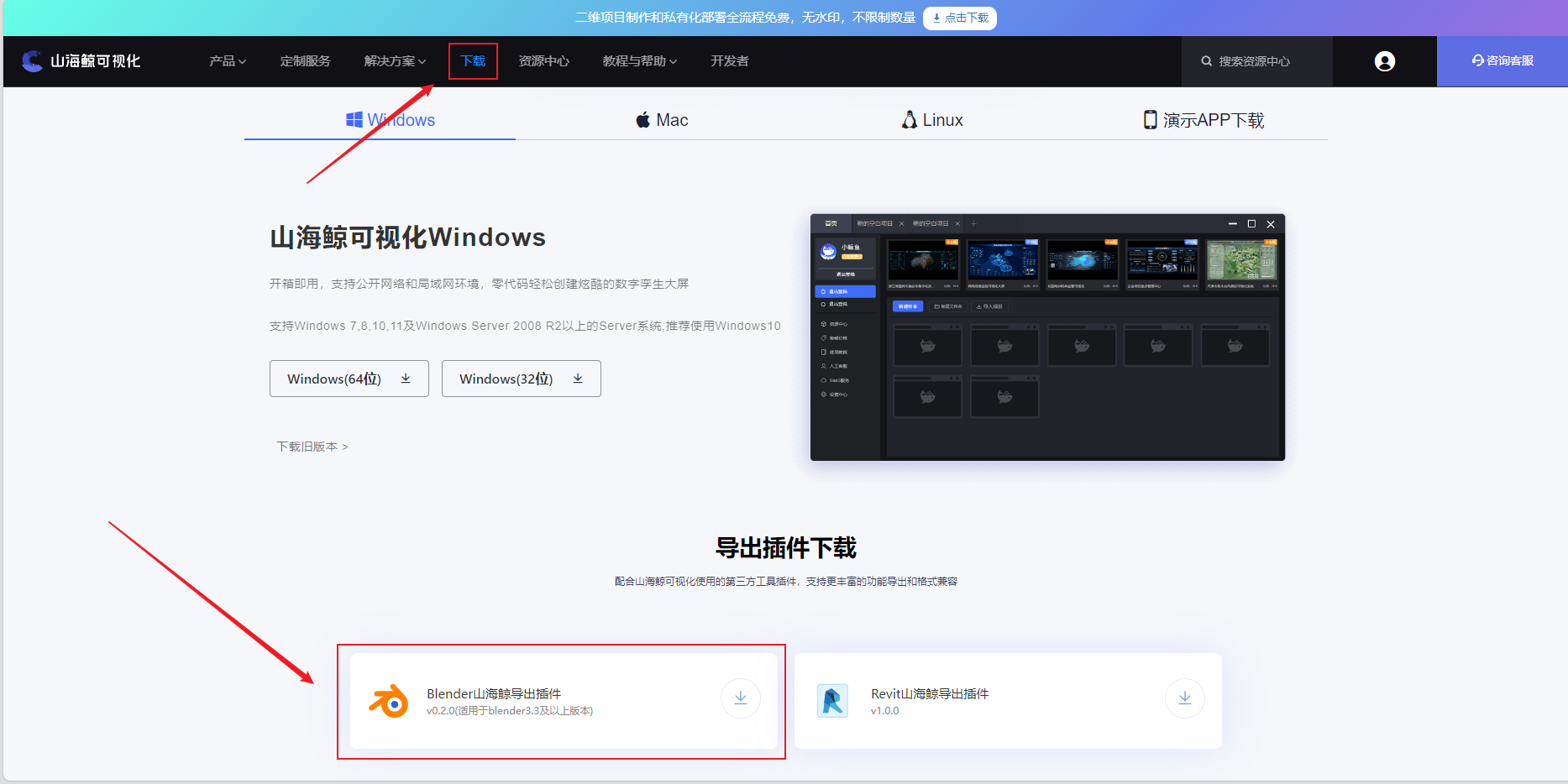
Task: Switch to the Linux platform tab
Action: [932, 120]
